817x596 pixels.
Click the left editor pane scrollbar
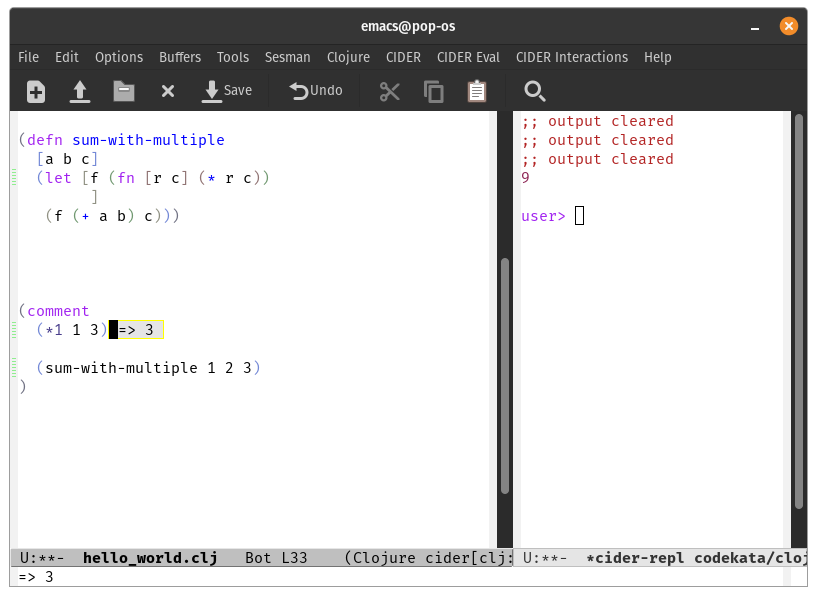[505, 375]
